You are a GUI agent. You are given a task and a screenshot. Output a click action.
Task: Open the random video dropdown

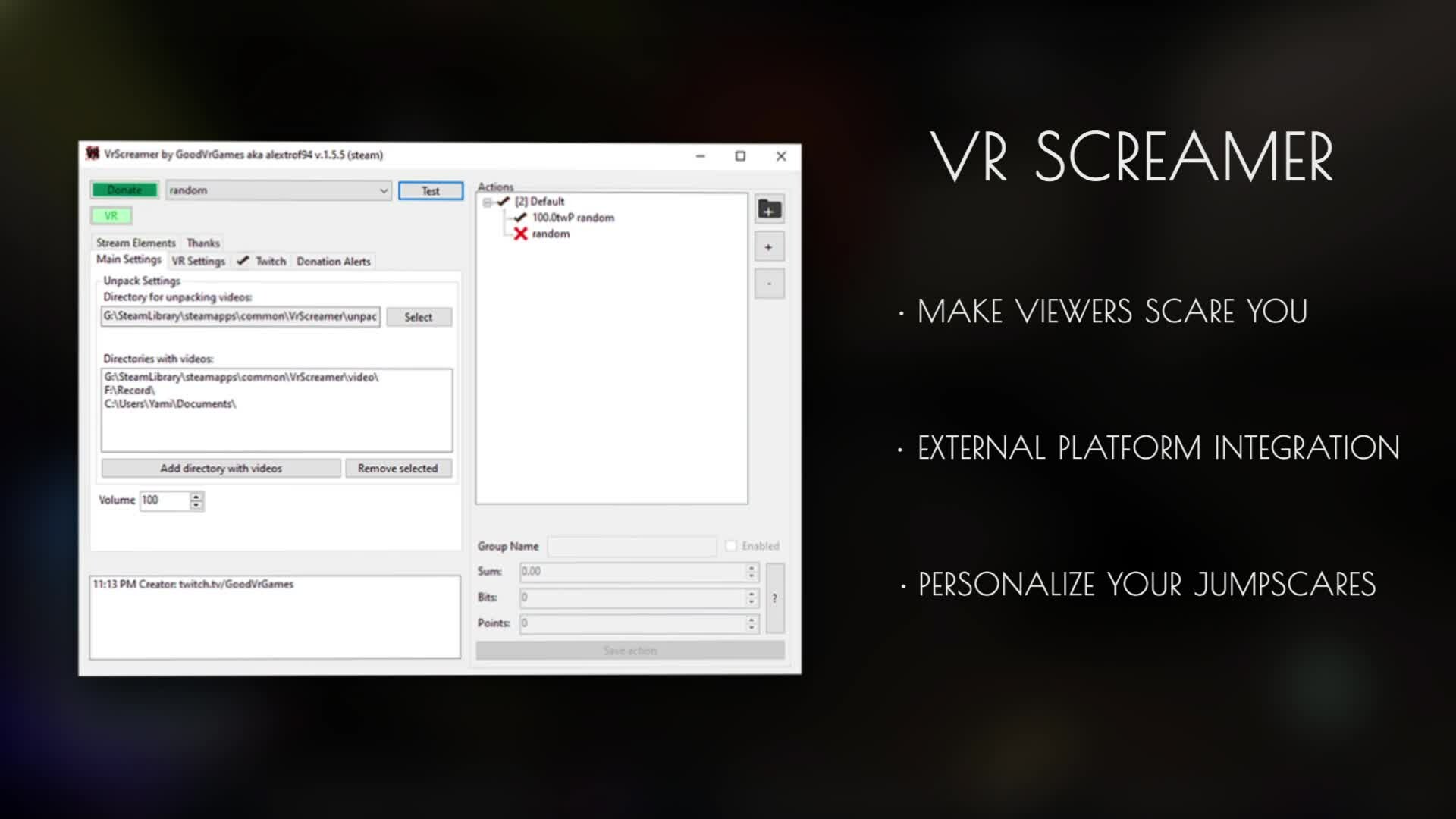384,190
